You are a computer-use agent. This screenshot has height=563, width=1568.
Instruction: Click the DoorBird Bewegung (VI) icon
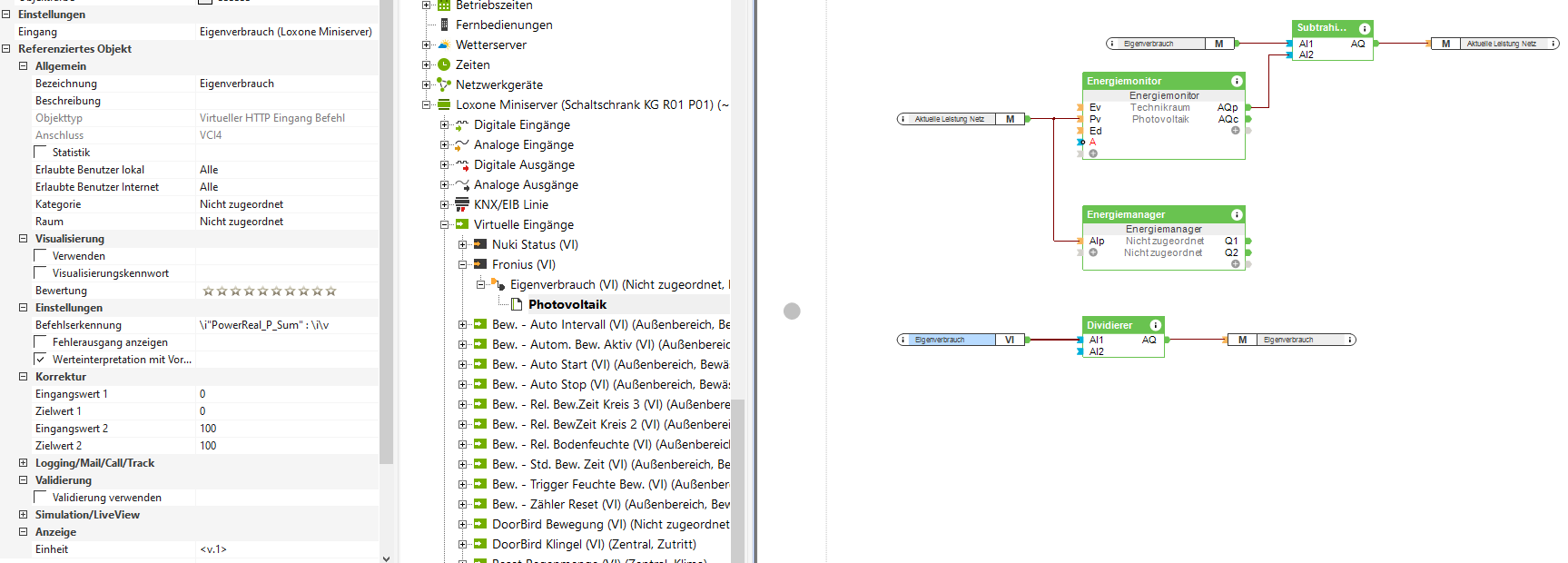coord(480,524)
